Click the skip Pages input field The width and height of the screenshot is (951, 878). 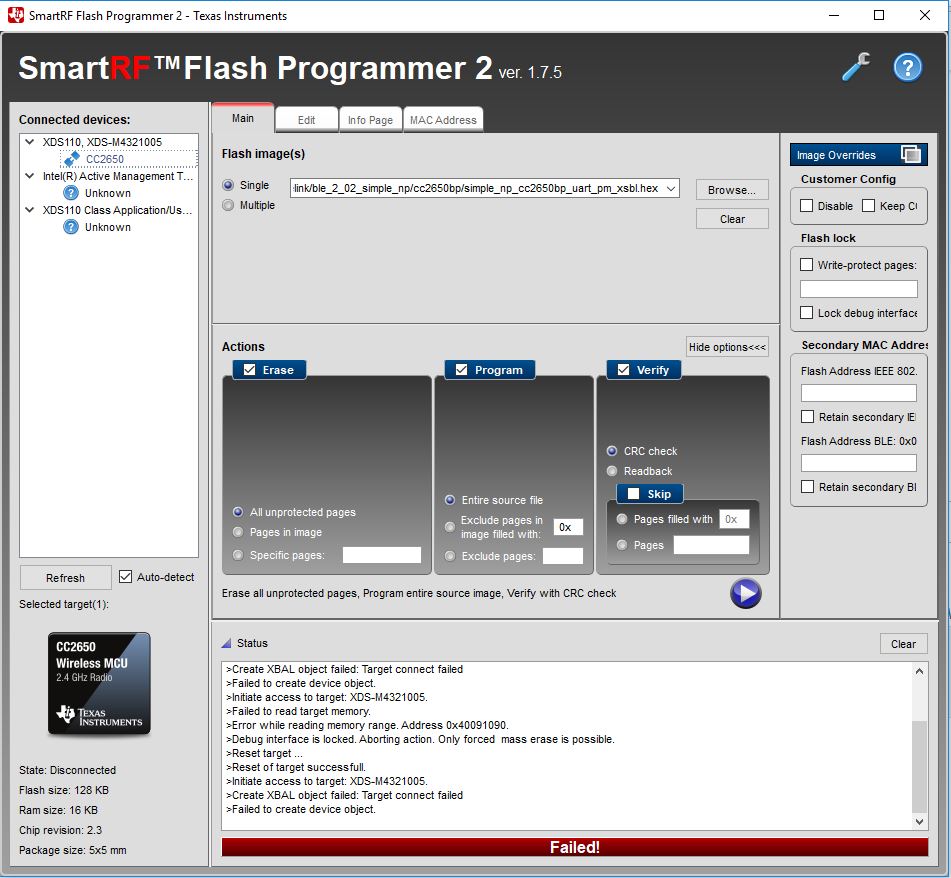711,545
